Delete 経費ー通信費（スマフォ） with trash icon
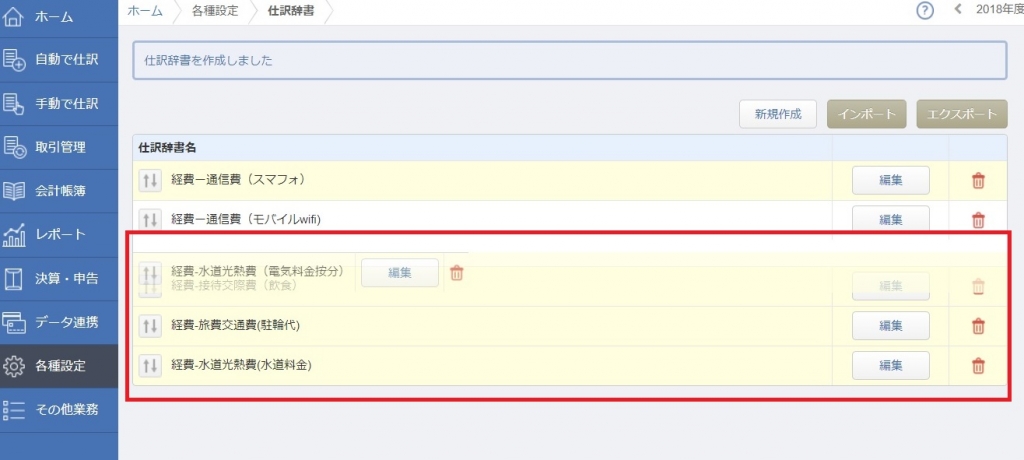This screenshot has height=460, width=1024. [x=978, y=181]
